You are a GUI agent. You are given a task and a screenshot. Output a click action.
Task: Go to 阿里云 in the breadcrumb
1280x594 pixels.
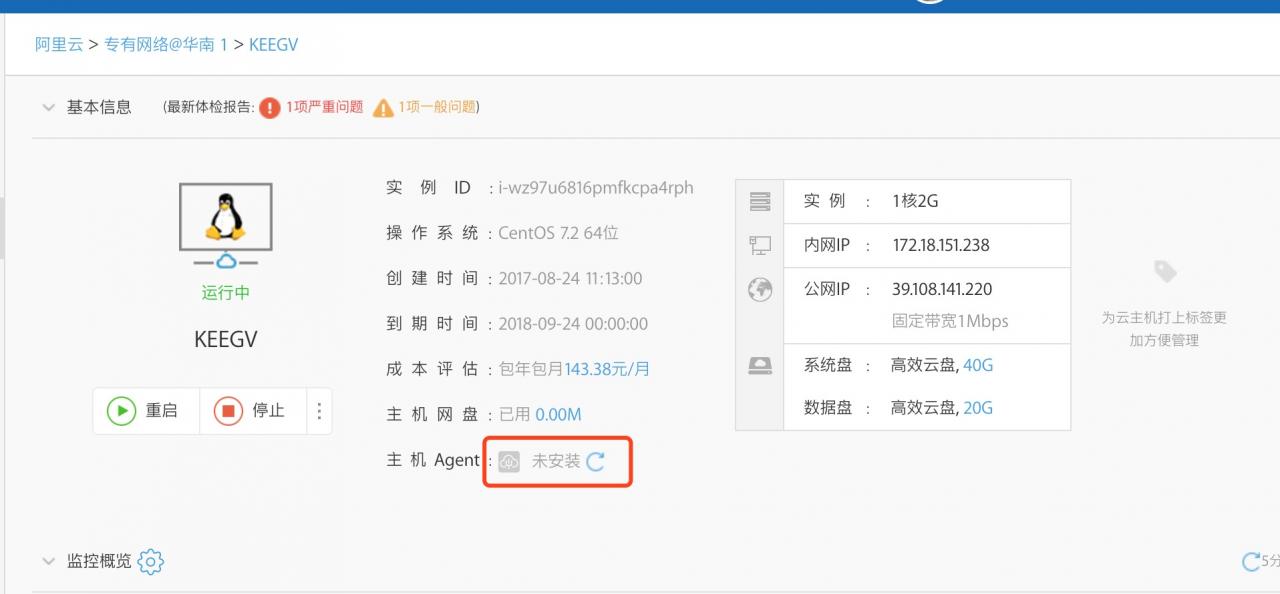tap(59, 45)
